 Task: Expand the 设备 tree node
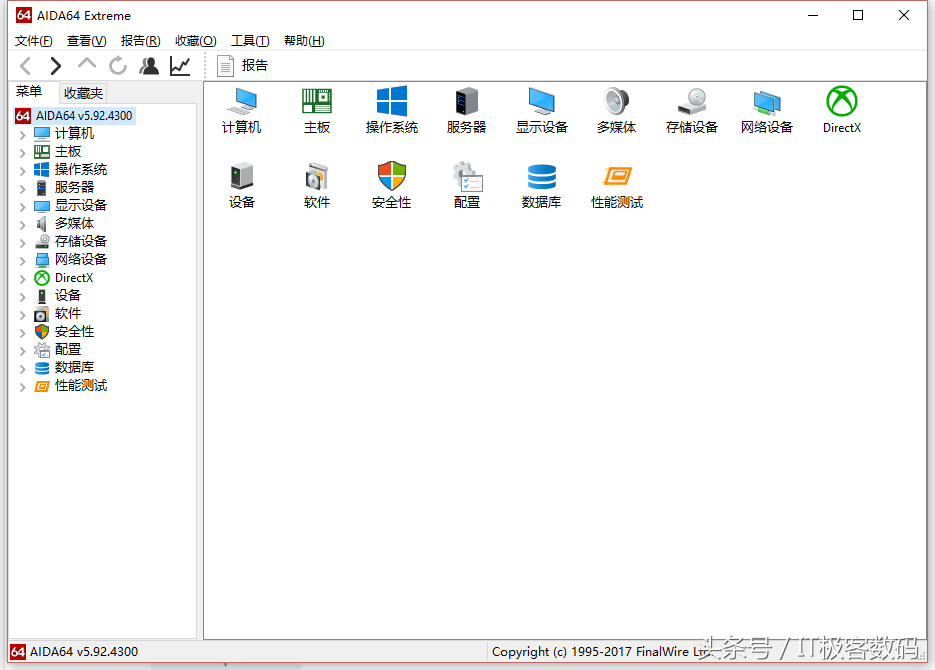click(23, 297)
